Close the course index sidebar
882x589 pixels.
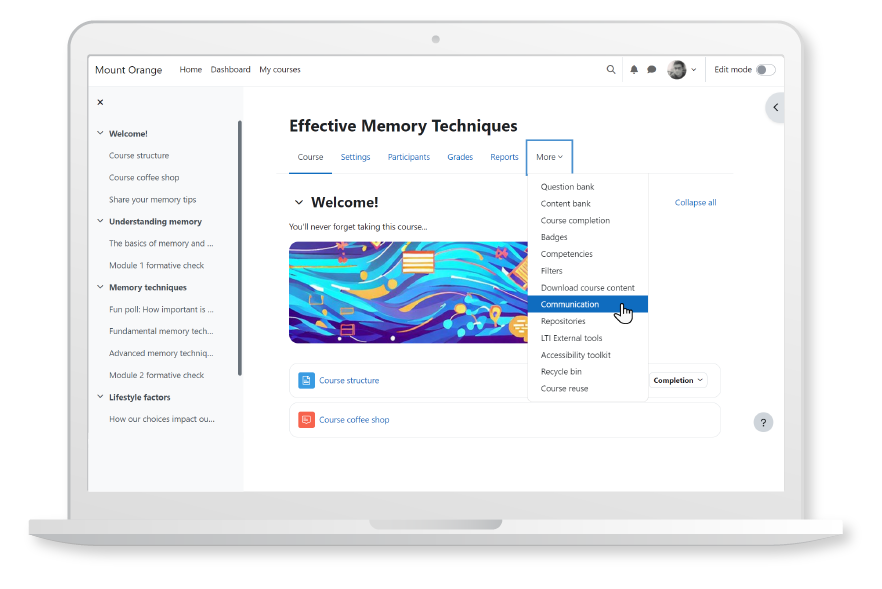(100, 102)
